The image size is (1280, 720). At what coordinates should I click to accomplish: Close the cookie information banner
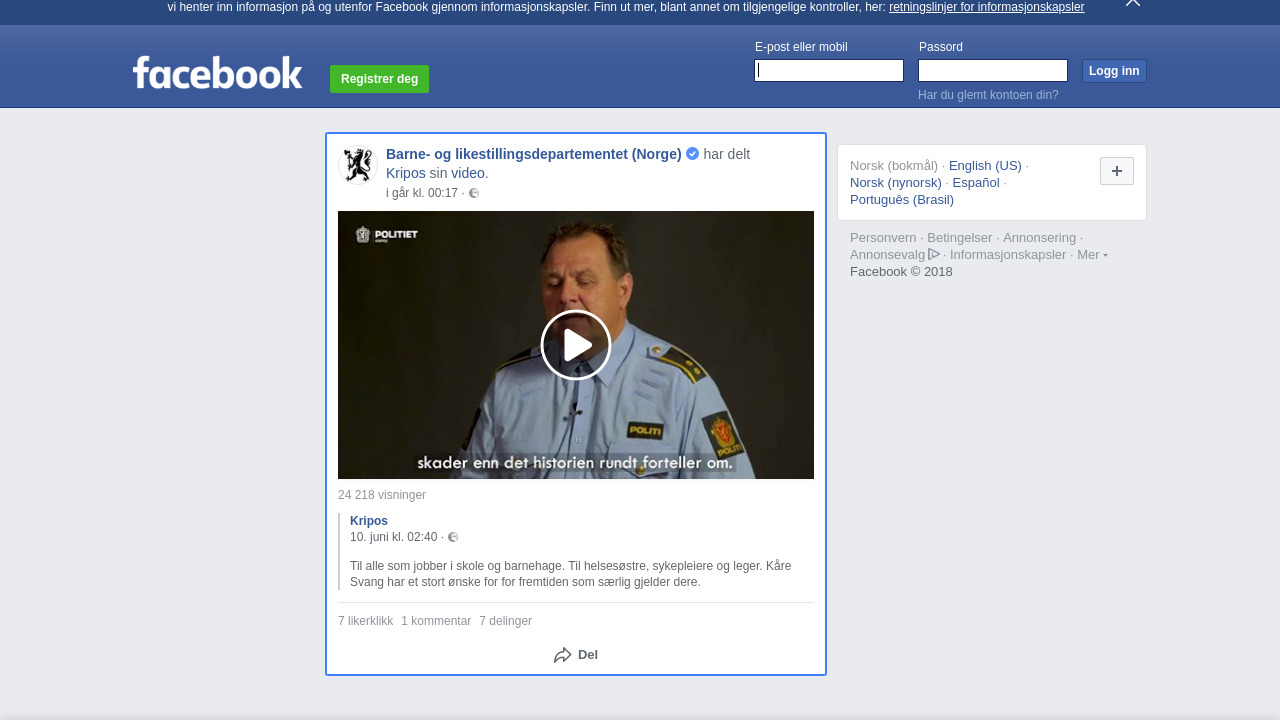1132,3
